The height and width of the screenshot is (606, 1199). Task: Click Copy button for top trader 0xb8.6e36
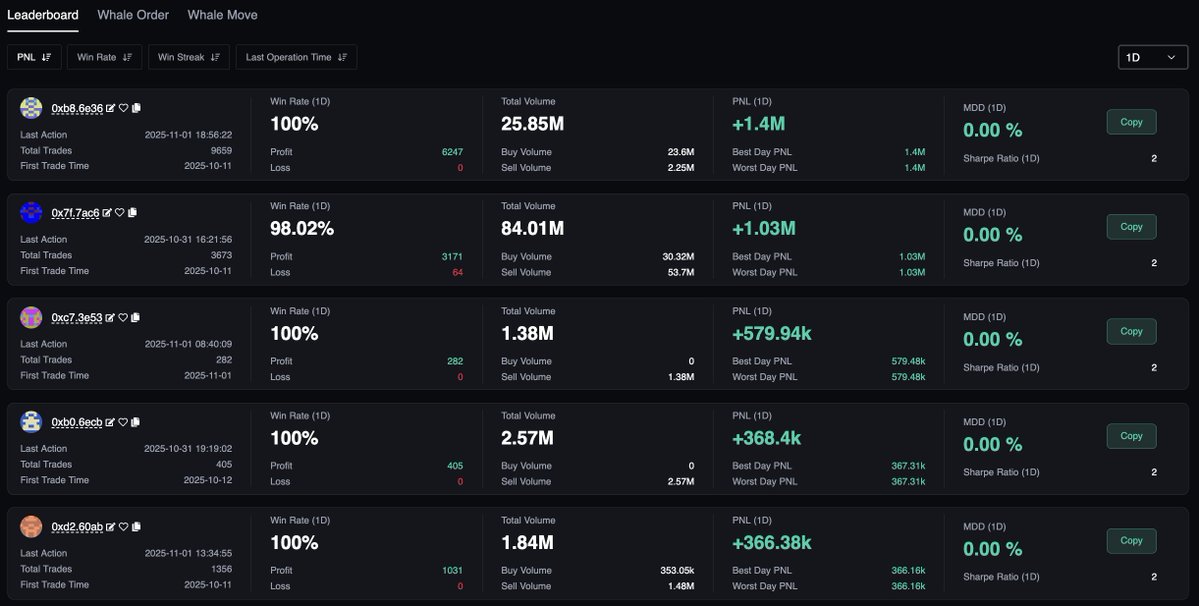[x=1130, y=121]
